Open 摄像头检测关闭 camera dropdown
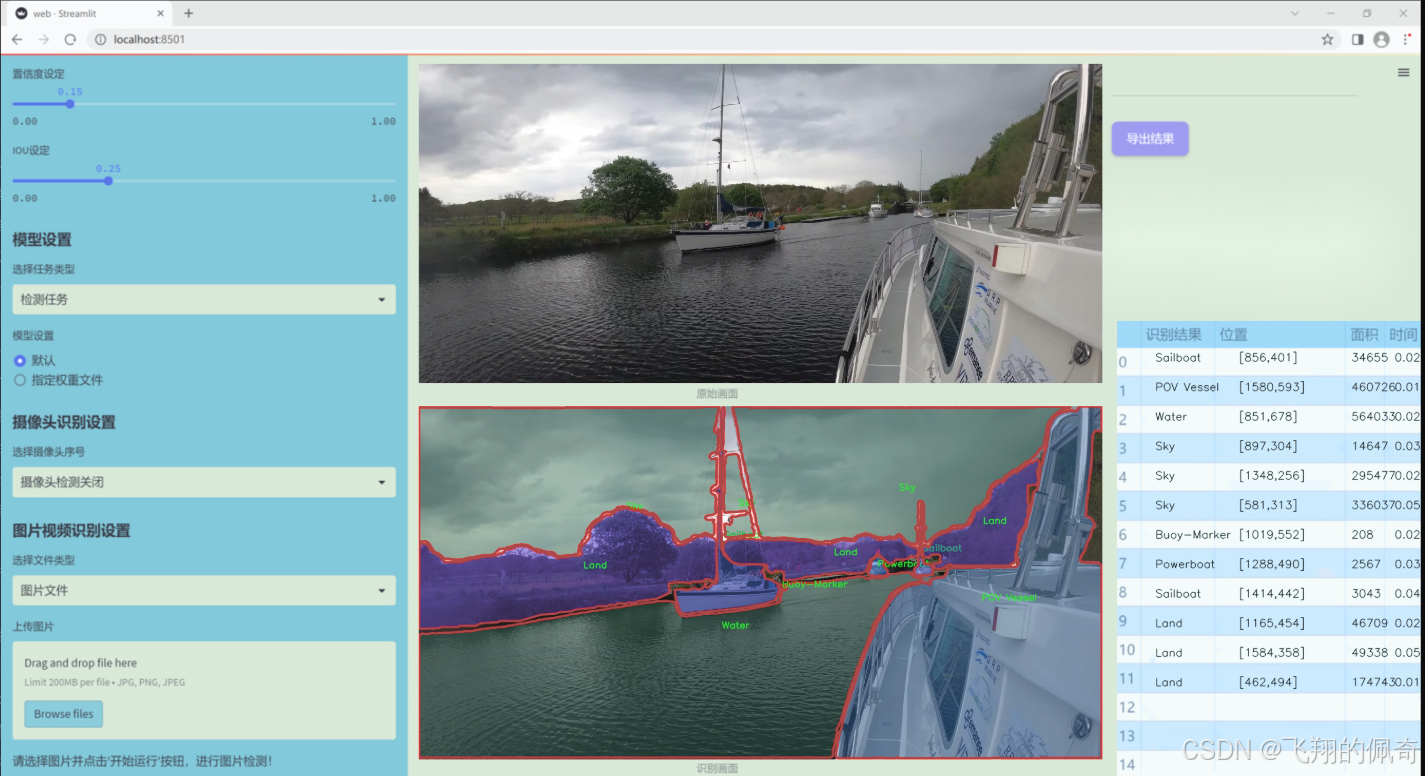This screenshot has width=1425, height=776. pos(204,482)
